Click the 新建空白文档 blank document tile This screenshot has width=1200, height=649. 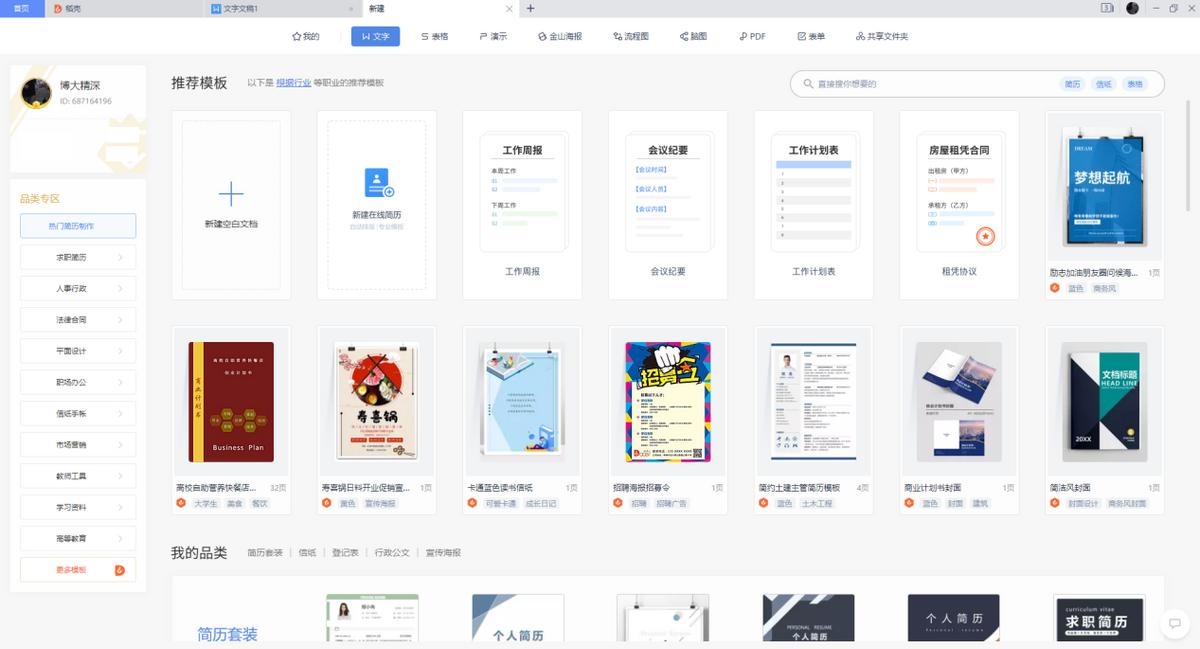[x=230, y=205]
